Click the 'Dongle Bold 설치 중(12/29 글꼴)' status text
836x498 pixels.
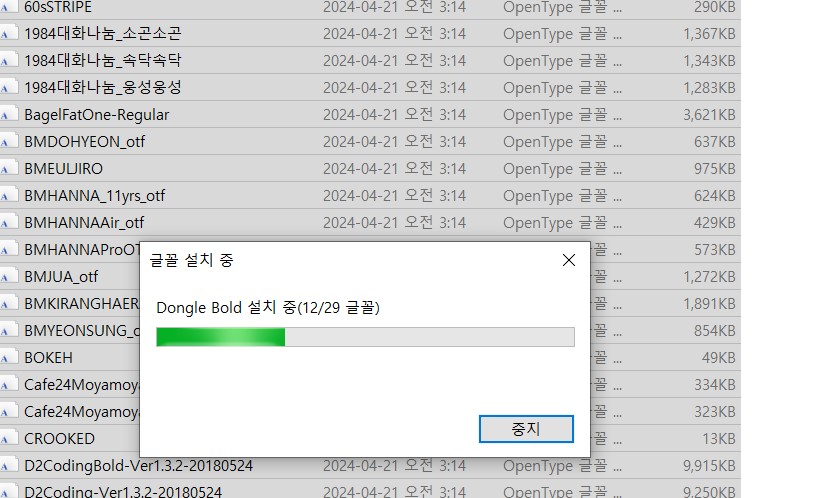pyautogui.click(x=268, y=308)
